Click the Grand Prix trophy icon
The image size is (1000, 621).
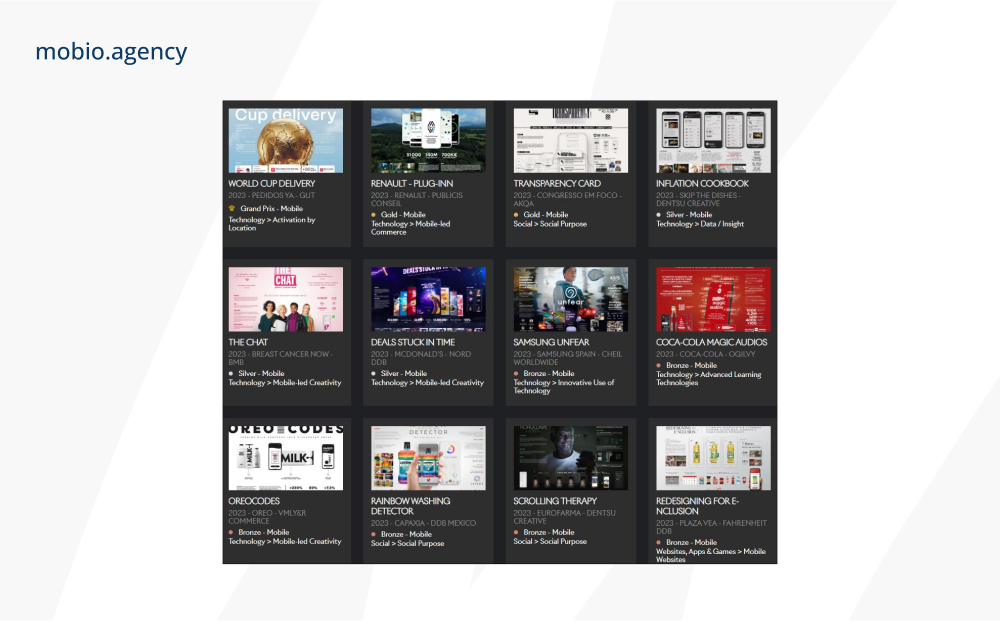(x=232, y=208)
